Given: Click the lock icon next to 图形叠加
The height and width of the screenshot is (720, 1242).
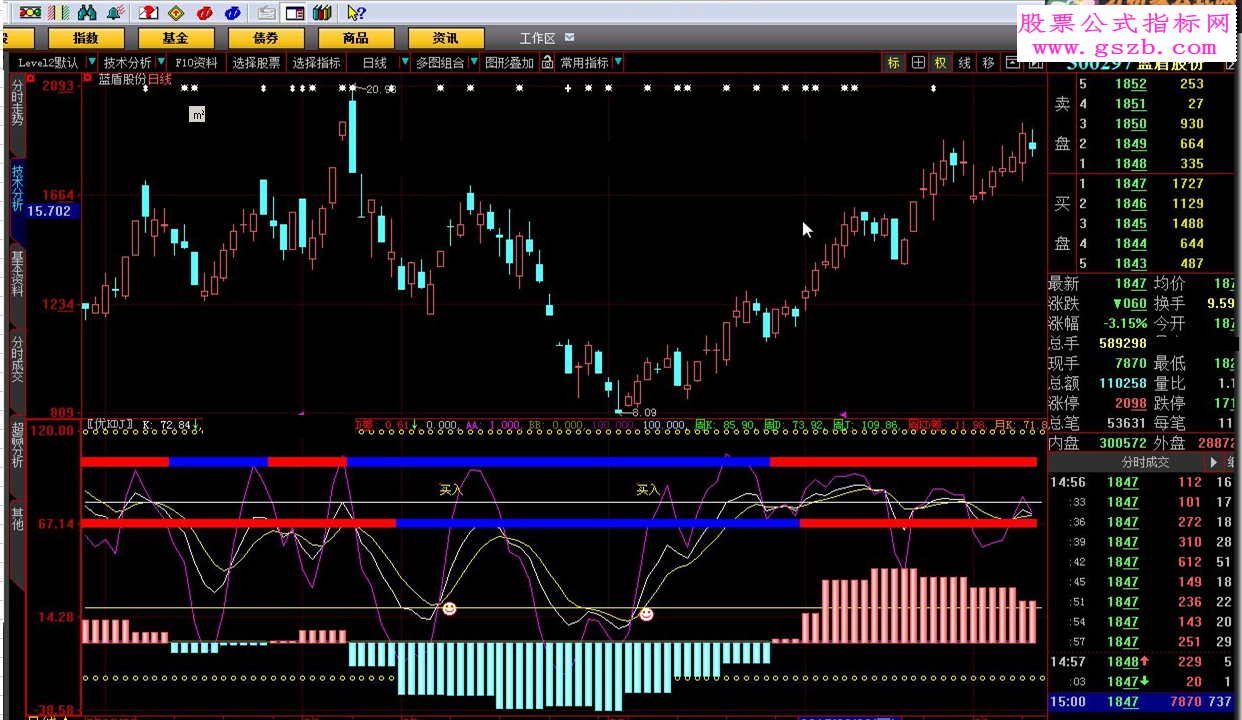Looking at the screenshot, I should coord(547,63).
